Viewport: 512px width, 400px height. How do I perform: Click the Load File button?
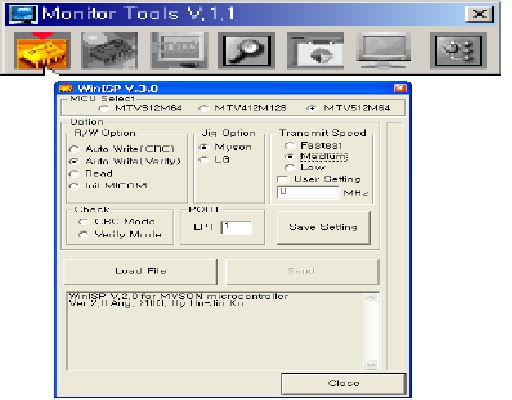click(141, 271)
